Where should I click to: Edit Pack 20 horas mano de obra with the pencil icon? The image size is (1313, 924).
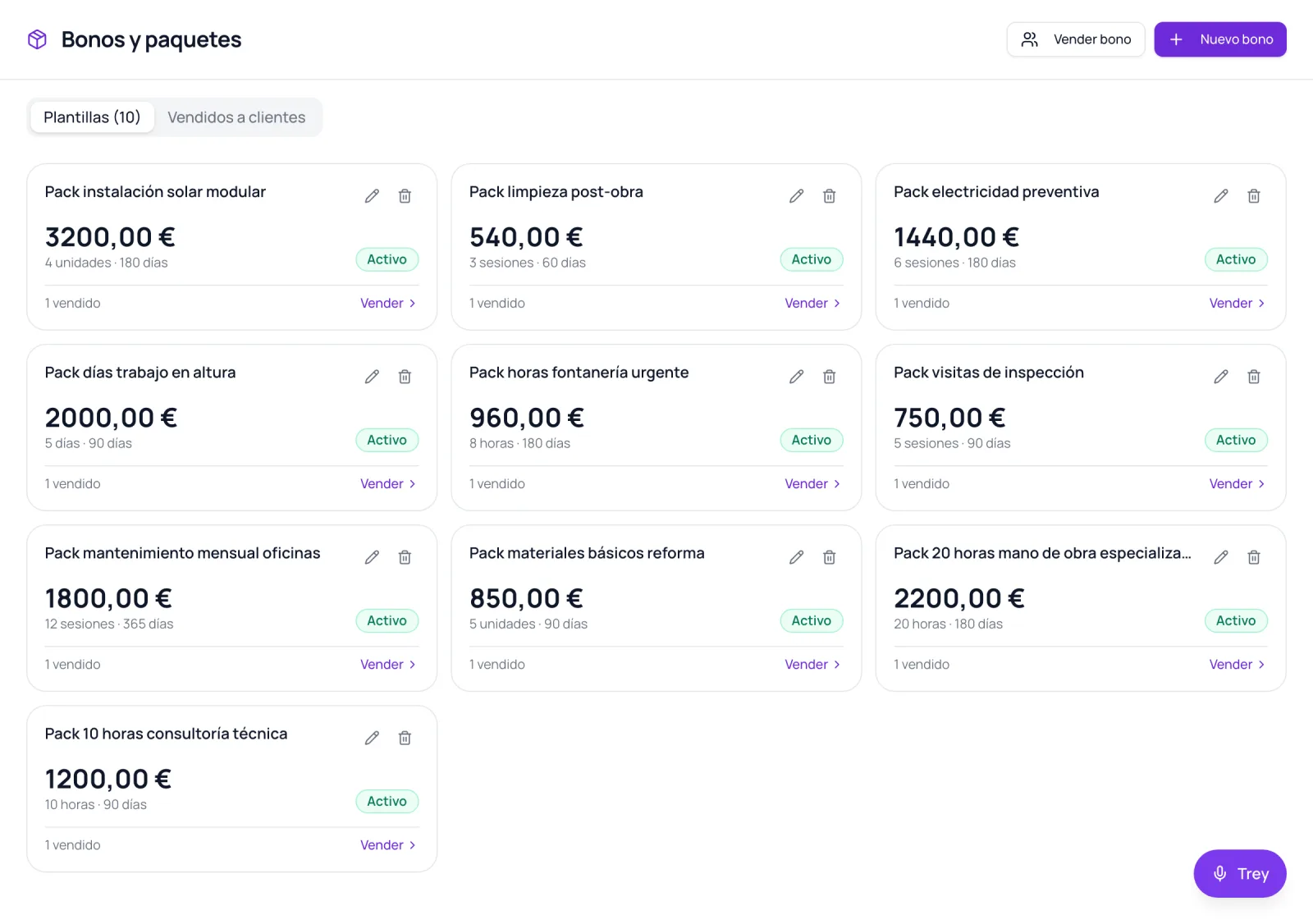tap(1221, 557)
